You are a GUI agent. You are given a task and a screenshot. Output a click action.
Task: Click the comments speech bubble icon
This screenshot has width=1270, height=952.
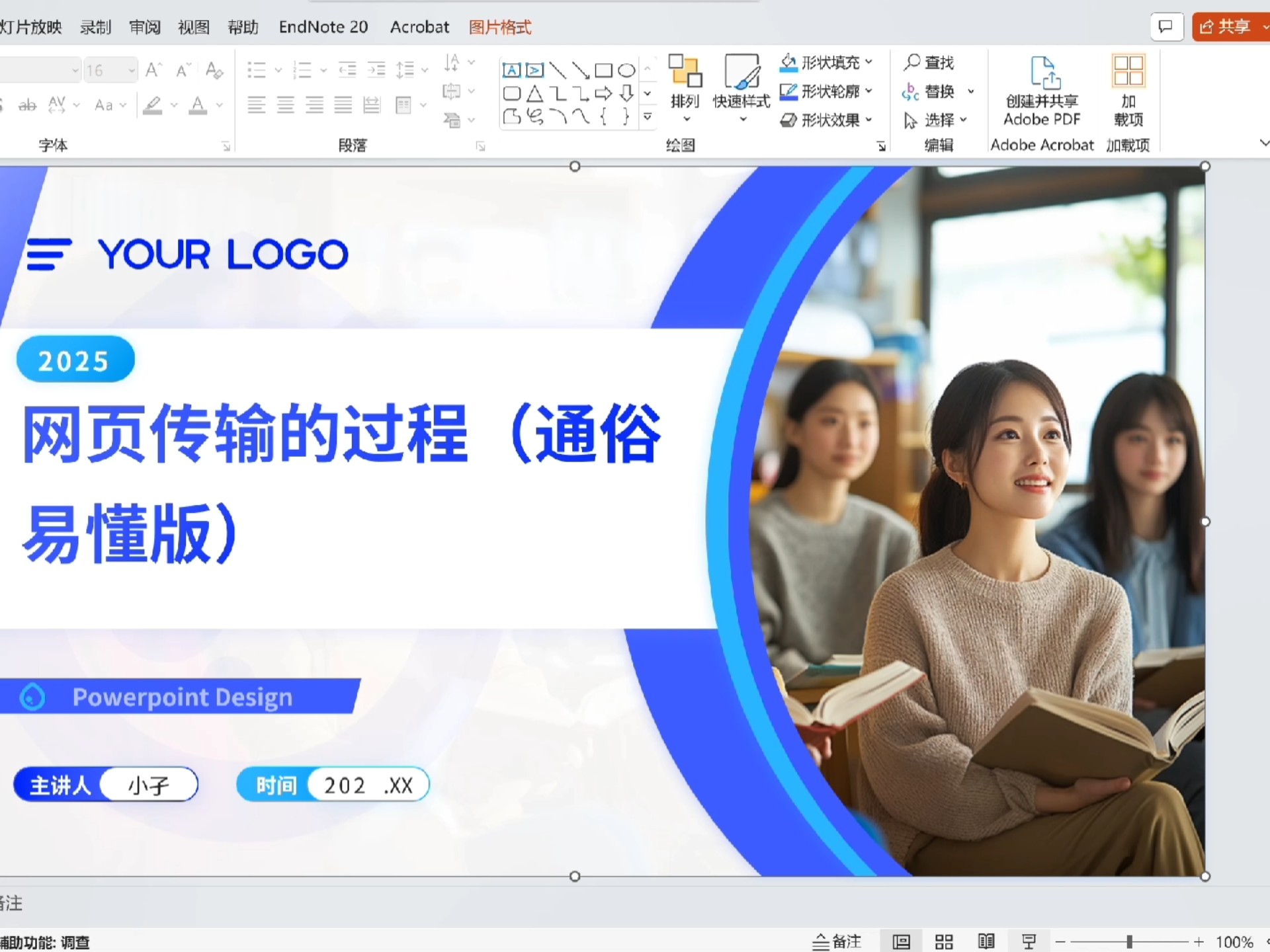point(1165,27)
